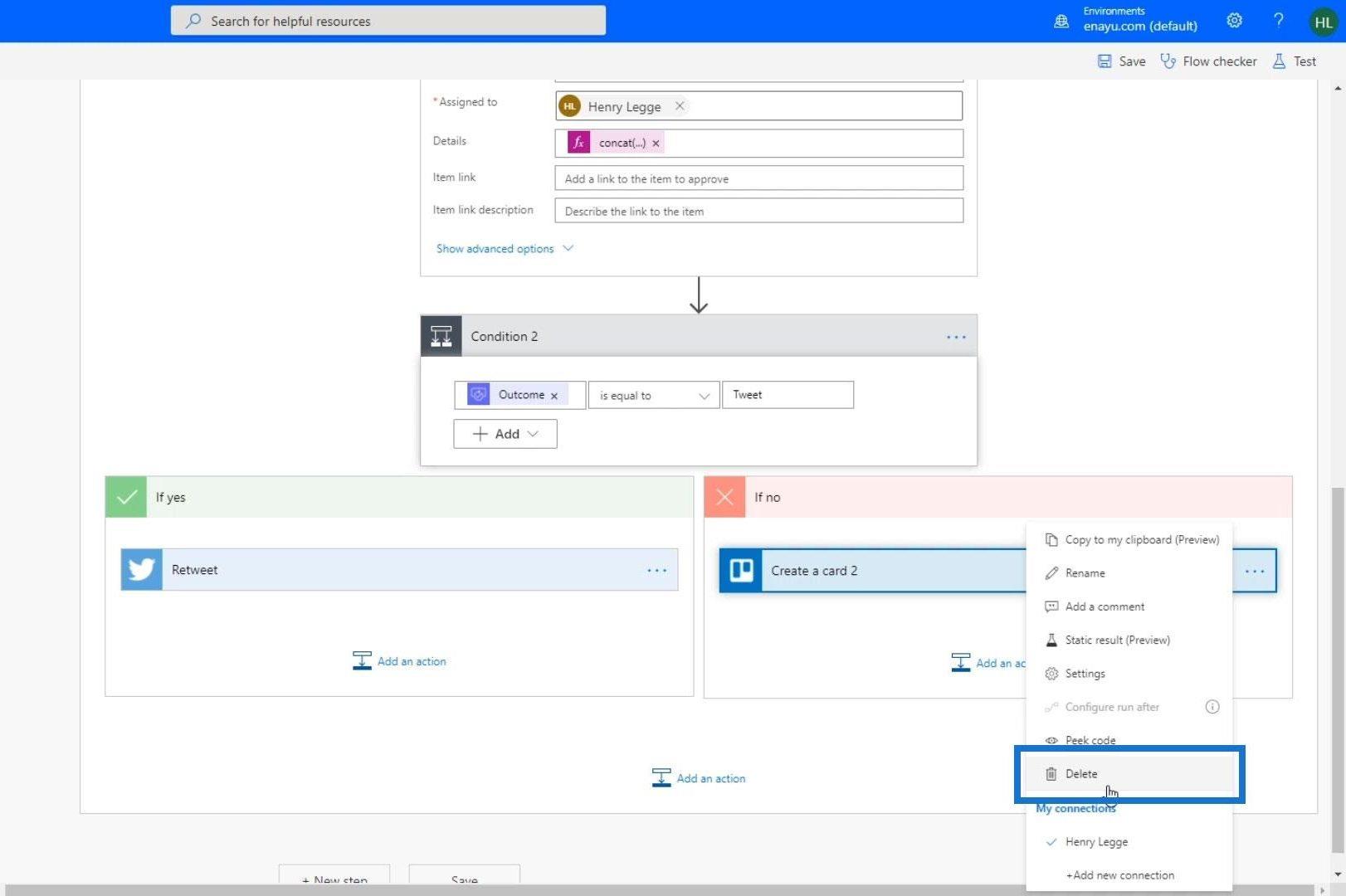Click the Twitter icon on Retweet
Image resolution: width=1346 pixels, height=896 pixels.
142,570
